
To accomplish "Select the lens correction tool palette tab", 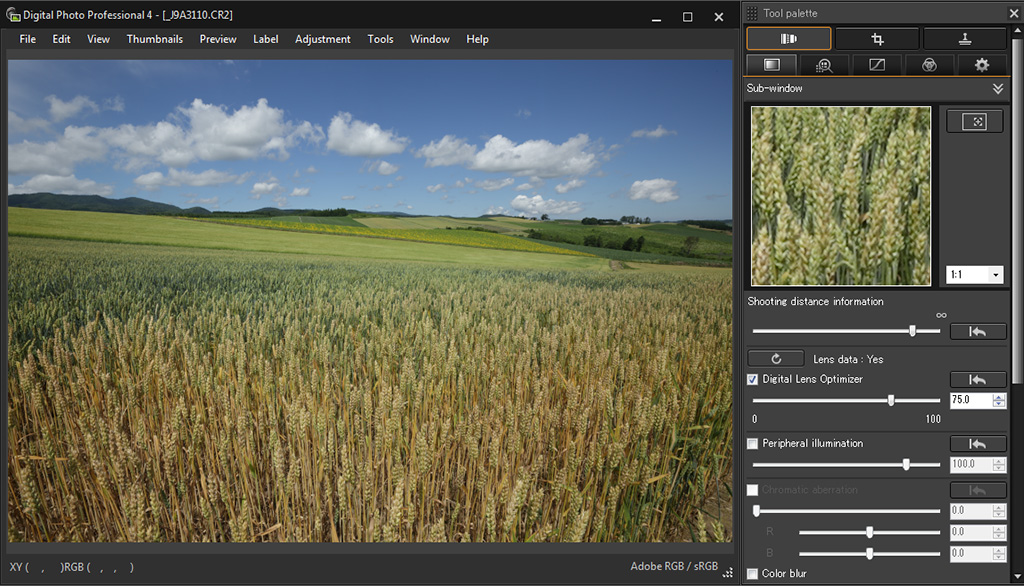I will tap(788, 39).
